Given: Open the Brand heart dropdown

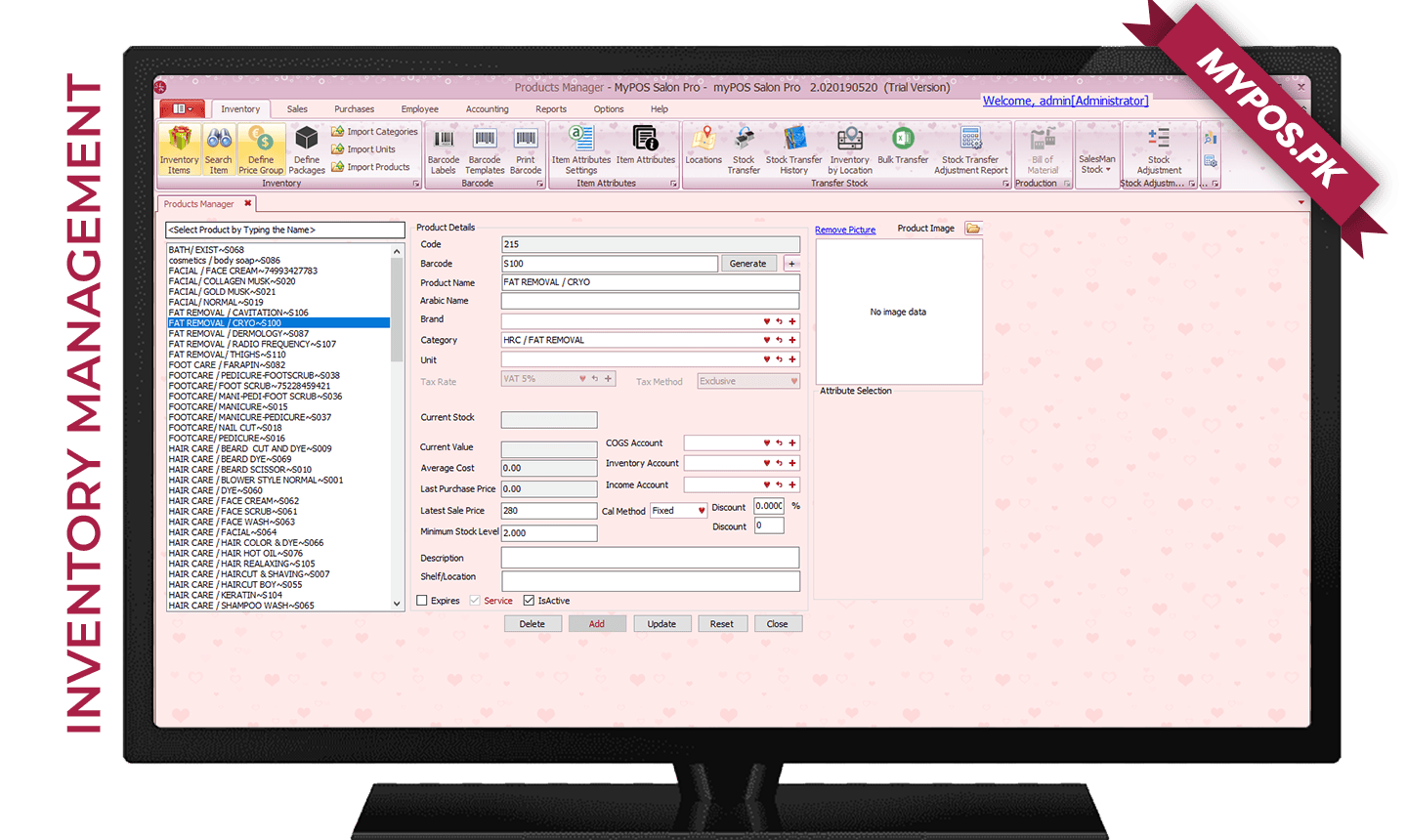Looking at the screenshot, I should [767, 321].
